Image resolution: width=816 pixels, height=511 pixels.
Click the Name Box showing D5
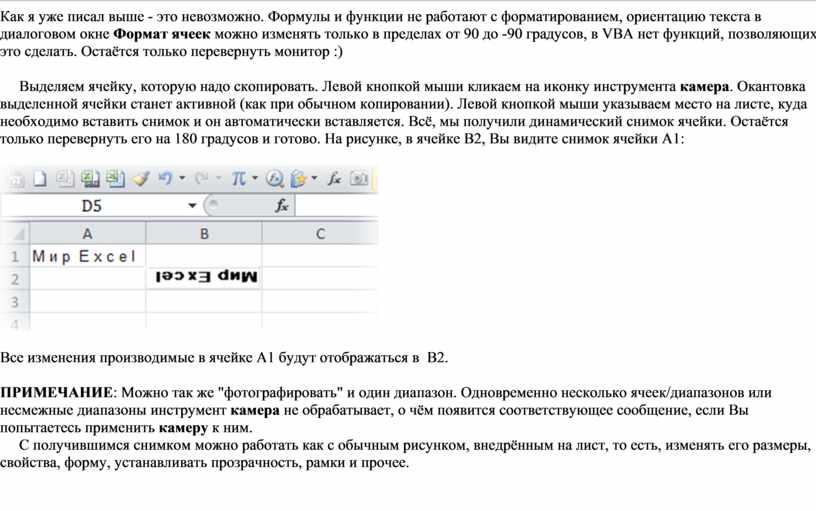click(x=92, y=206)
